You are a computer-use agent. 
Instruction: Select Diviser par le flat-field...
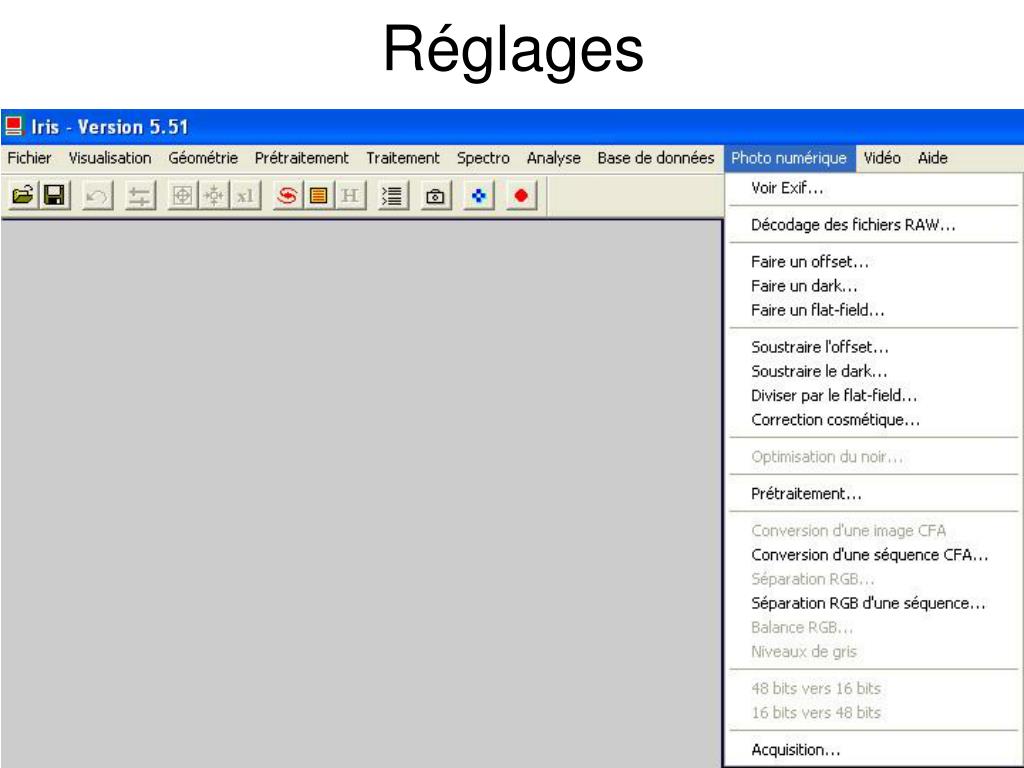[873, 395]
